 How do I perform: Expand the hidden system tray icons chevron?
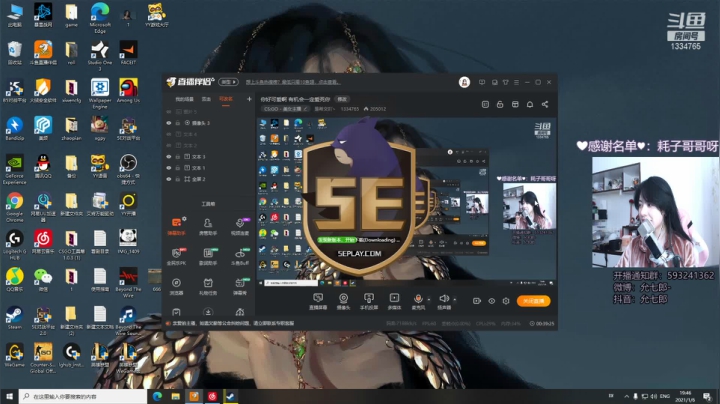[626, 396]
